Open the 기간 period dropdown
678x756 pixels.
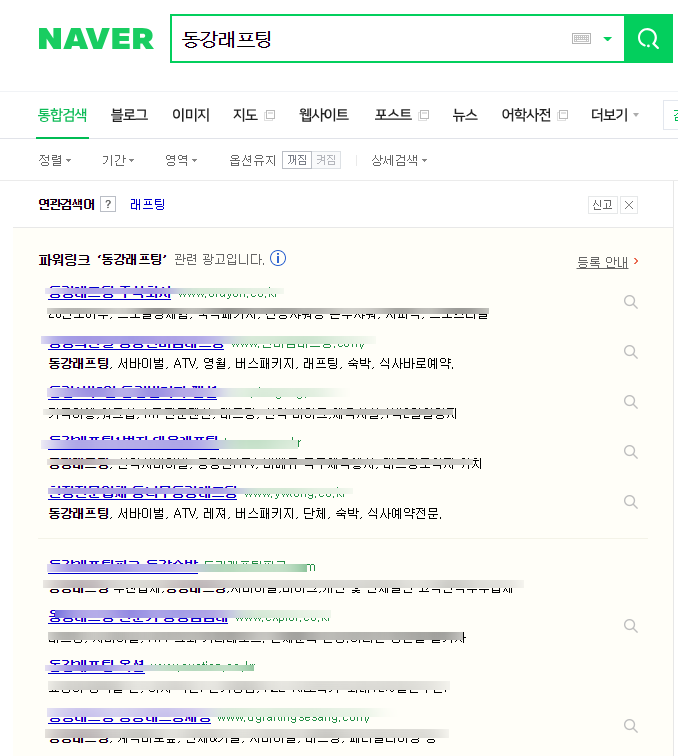tap(118, 160)
